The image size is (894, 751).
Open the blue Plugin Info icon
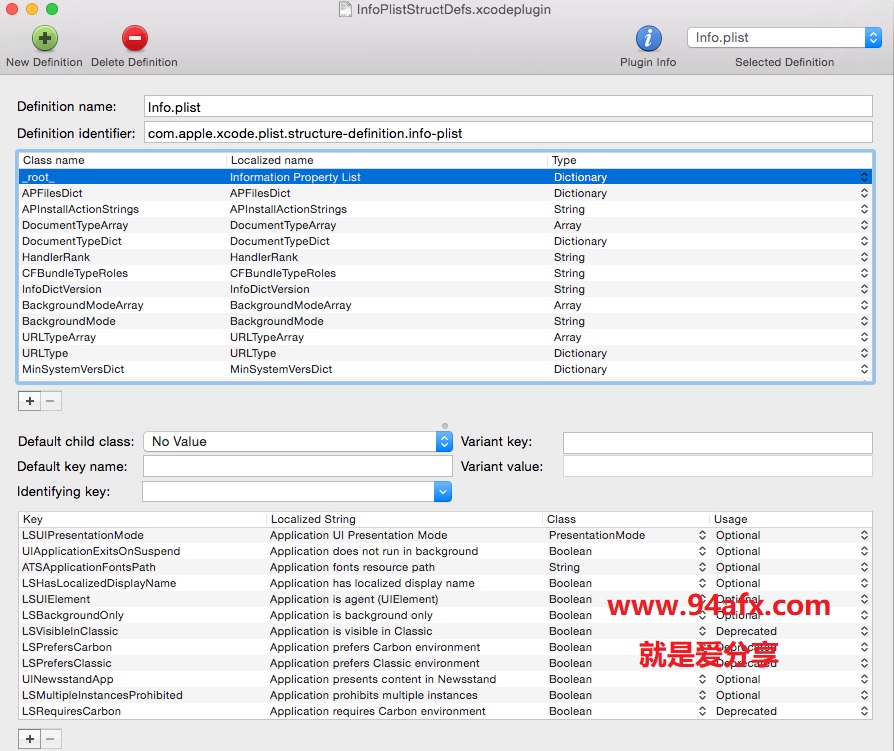(648, 39)
